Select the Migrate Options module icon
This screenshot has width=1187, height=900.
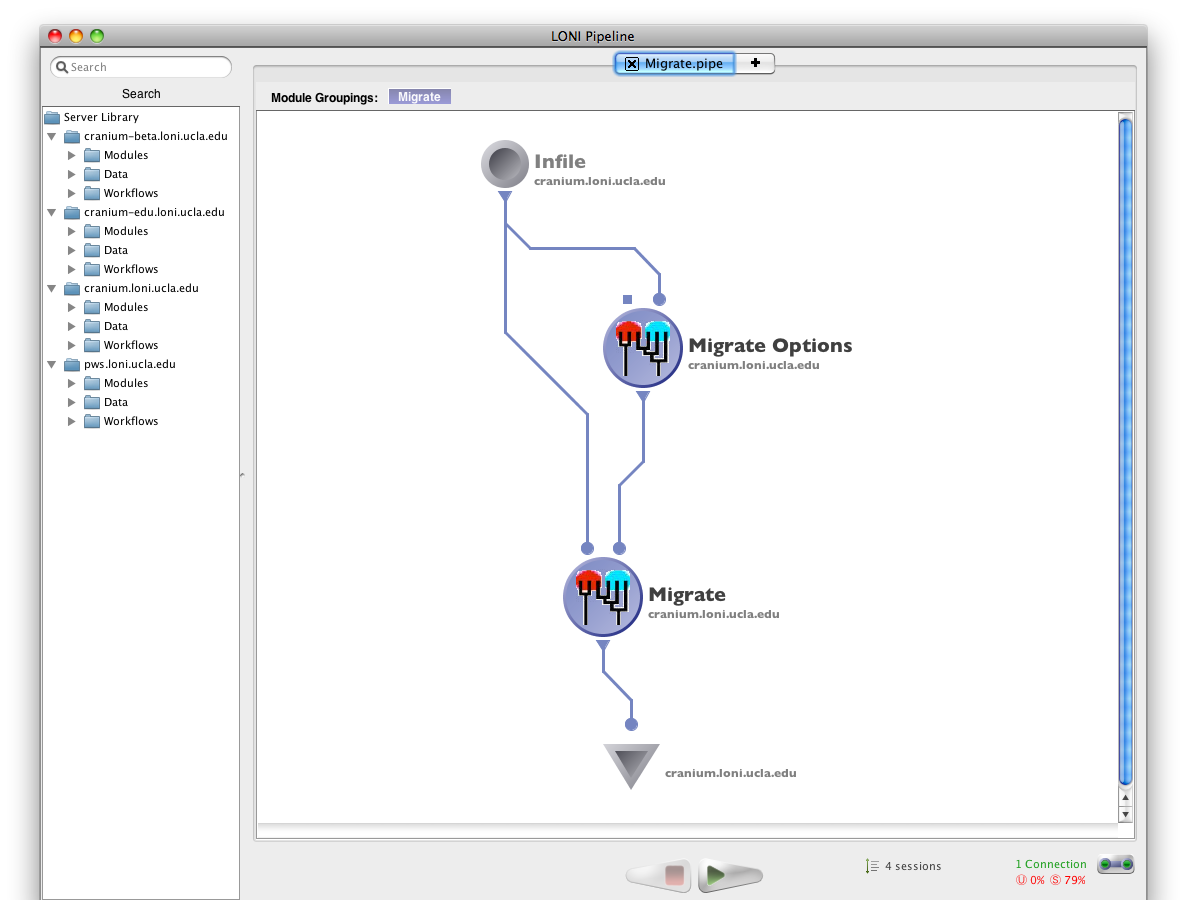(643, 348)
